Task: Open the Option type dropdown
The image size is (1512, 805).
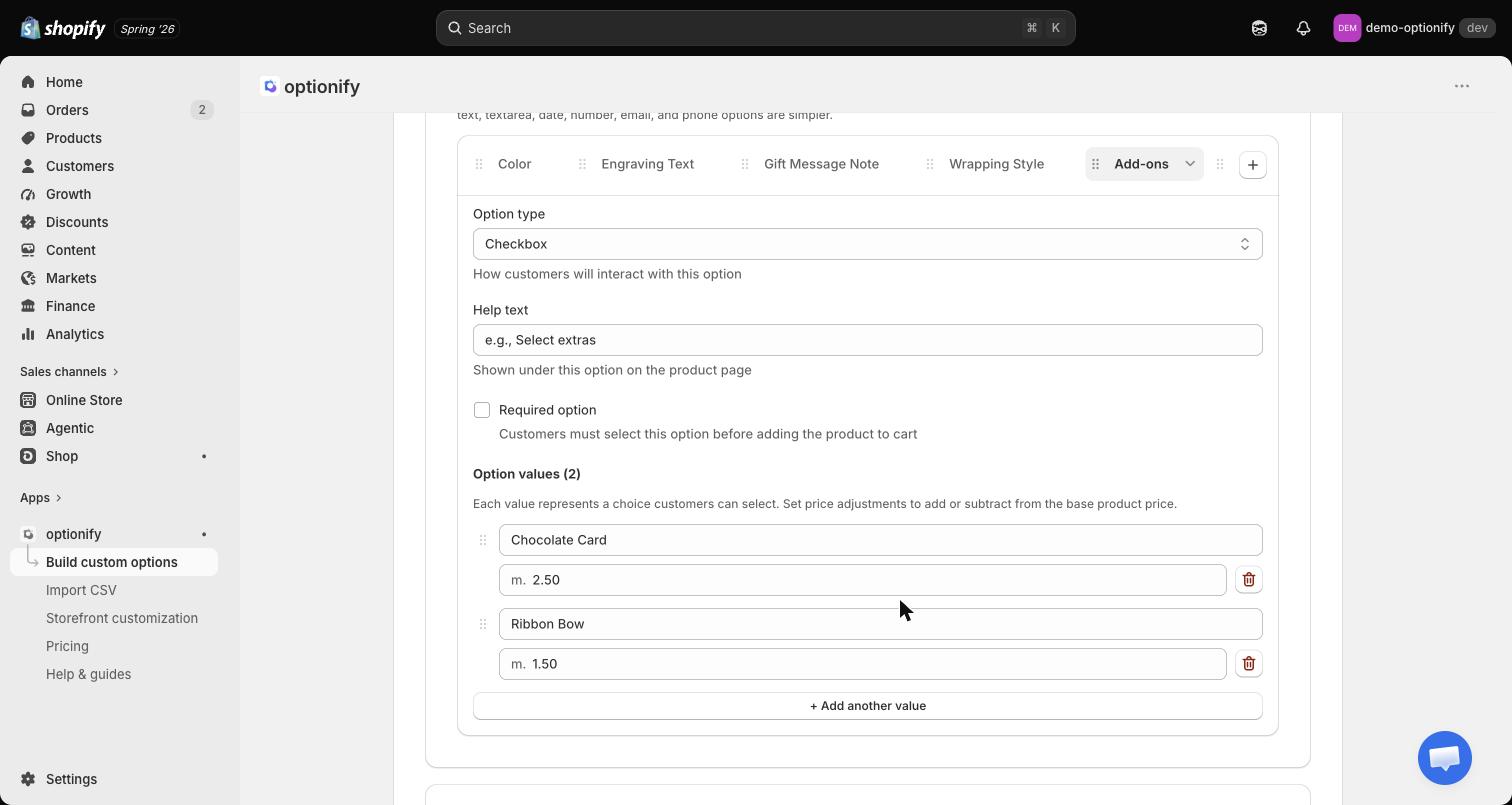Action: coord(868,244)
